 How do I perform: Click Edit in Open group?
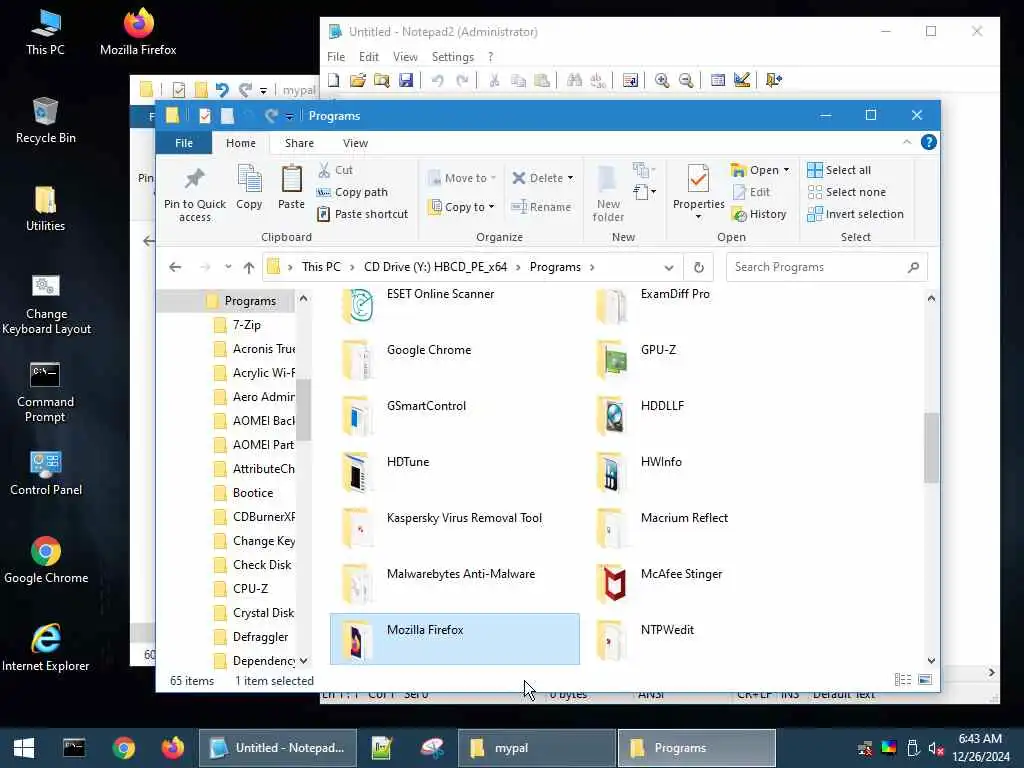(751, 192)
